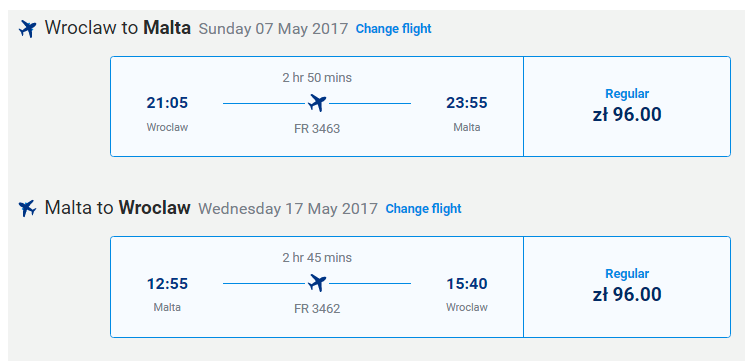Click the departing plane icon beside Wroclaw to Malta
The height and width of the screenshot is (364, 753).
[27, 29]
